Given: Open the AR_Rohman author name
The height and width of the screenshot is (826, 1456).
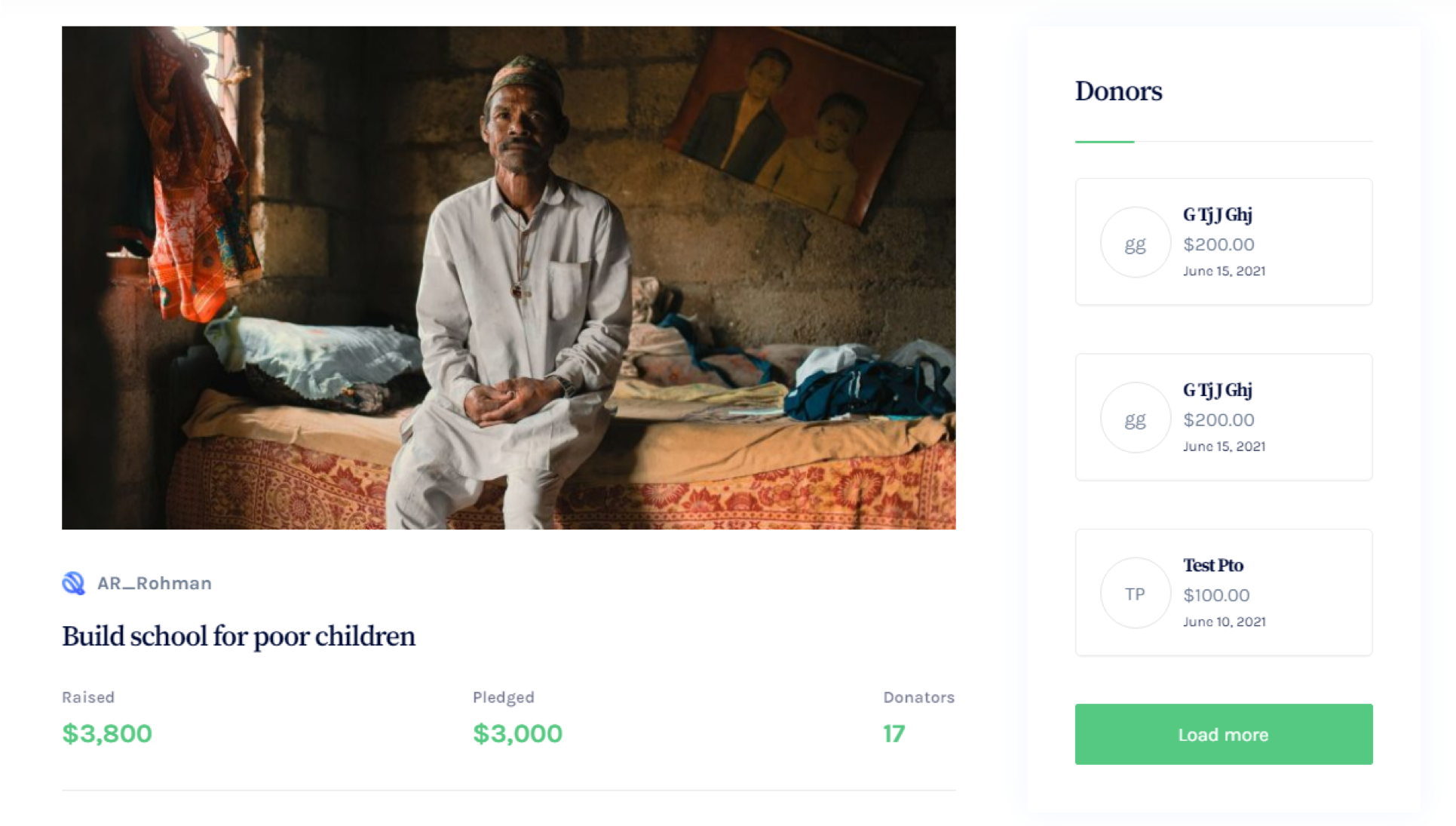Looking at the screenshot, I should tap(154, 583).
